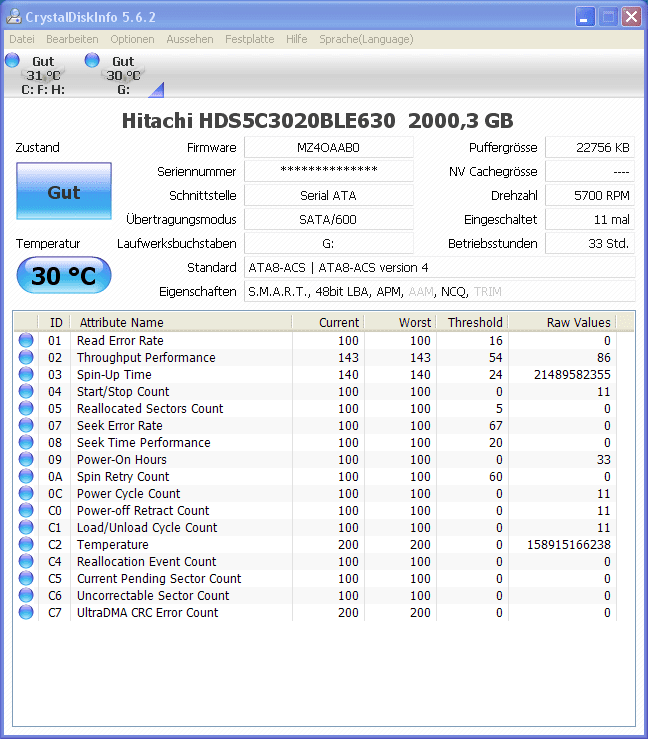Viewport: 648px width, 739px height.
Task: Minimize the CrystalDiskInfo window
Action: [585, 17]
